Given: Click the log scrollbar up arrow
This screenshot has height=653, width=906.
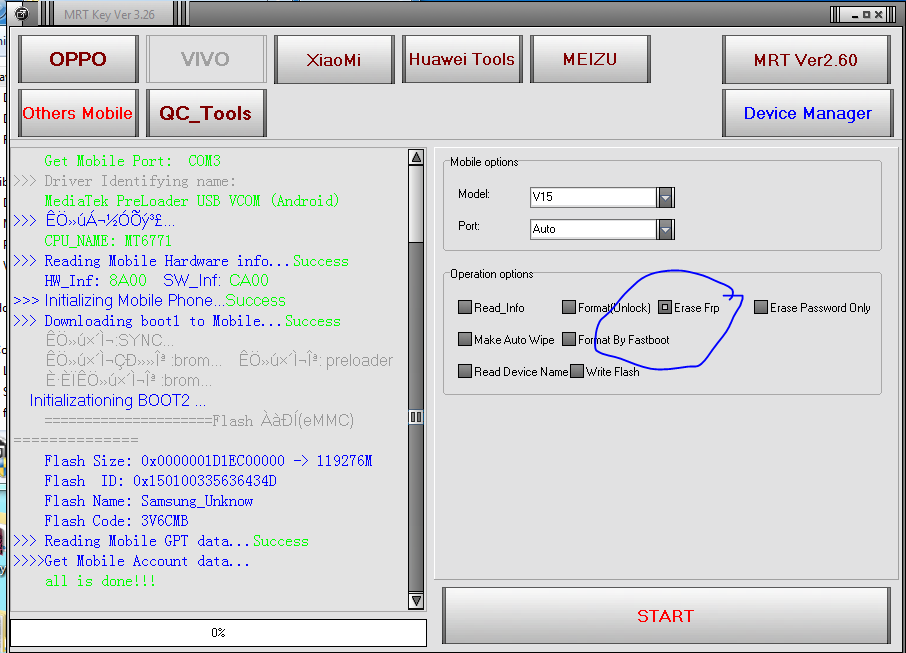Looking at the screenshot, I should pos(416,157).
